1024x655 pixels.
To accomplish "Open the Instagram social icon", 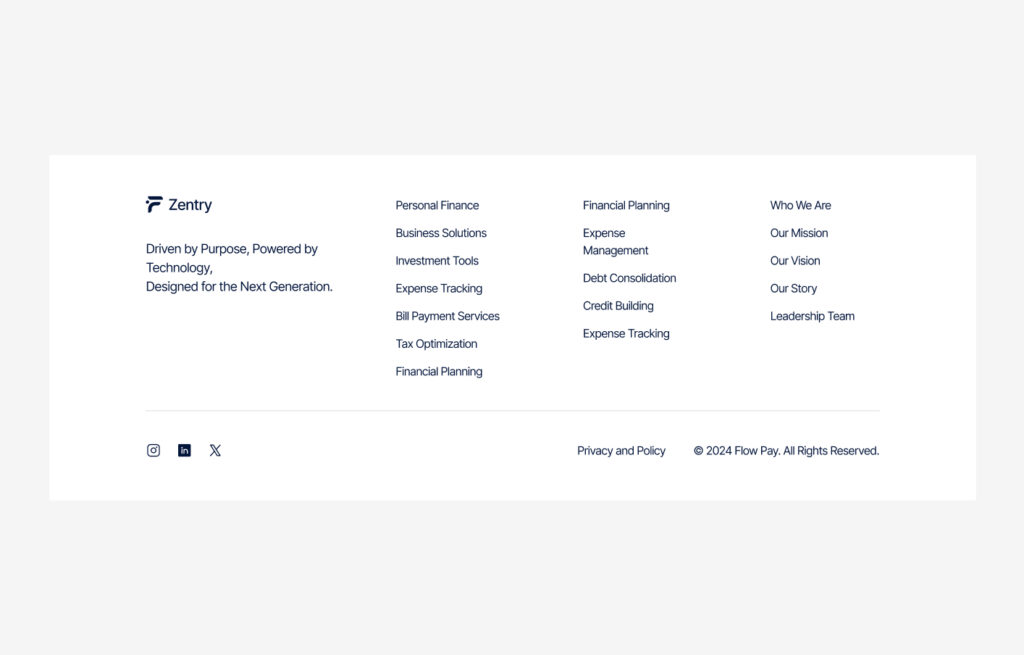I will tap(153, 450).
